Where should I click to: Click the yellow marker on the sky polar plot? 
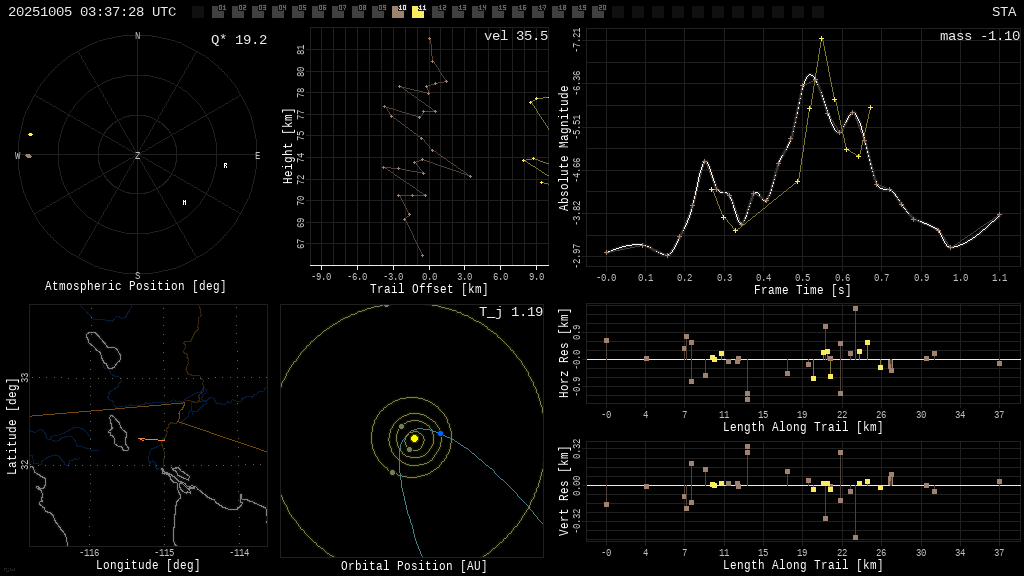point(30,134)
